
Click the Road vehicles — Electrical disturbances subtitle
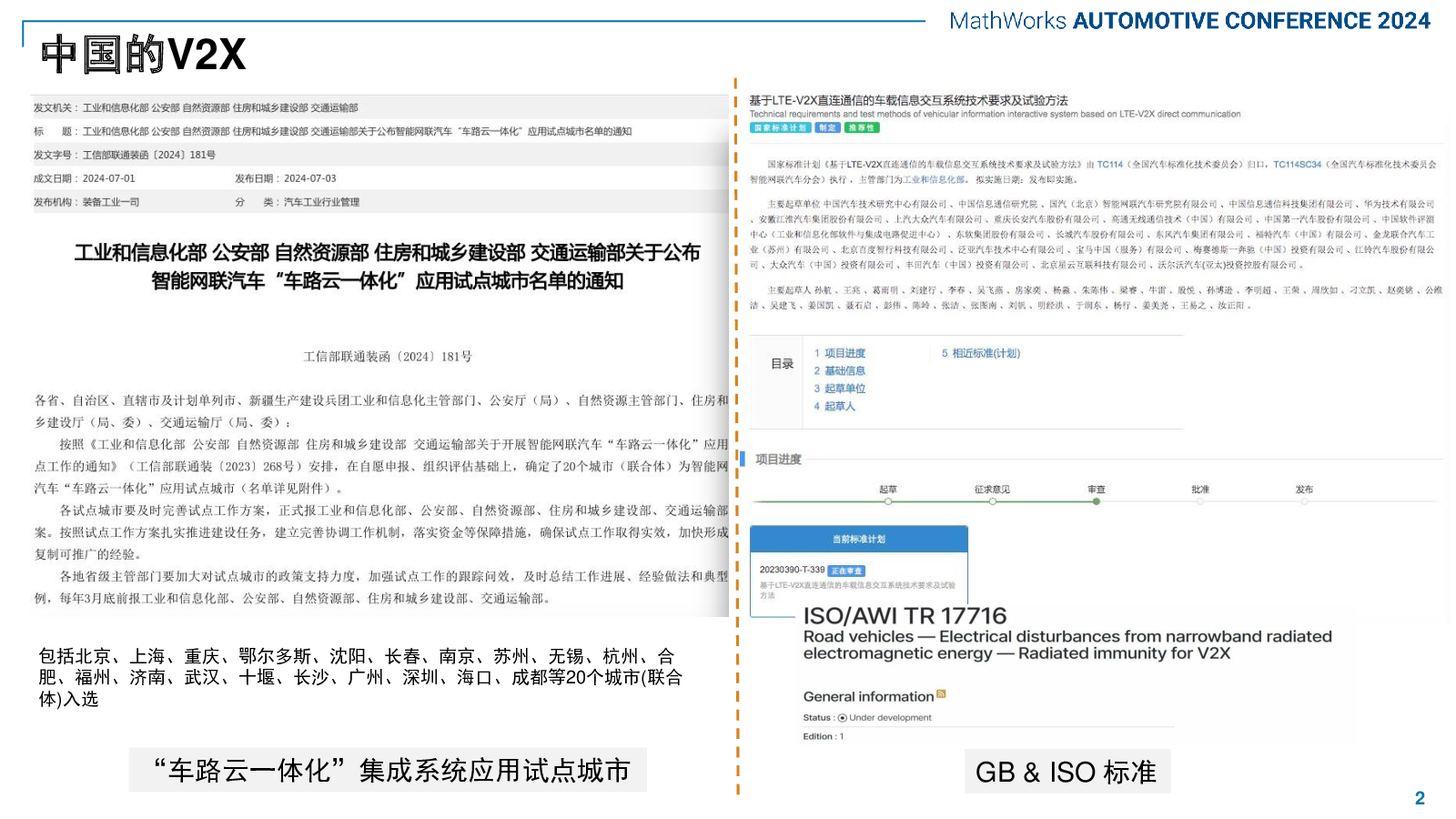click(1067, 645)
